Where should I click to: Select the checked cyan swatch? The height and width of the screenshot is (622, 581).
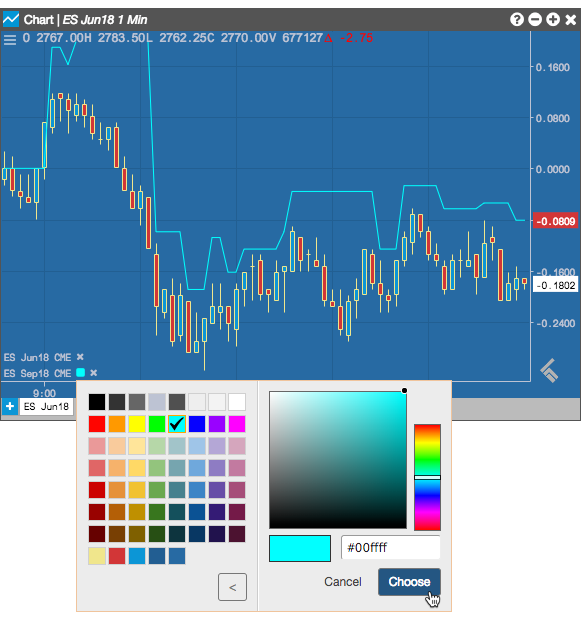(x=177, y=424)
